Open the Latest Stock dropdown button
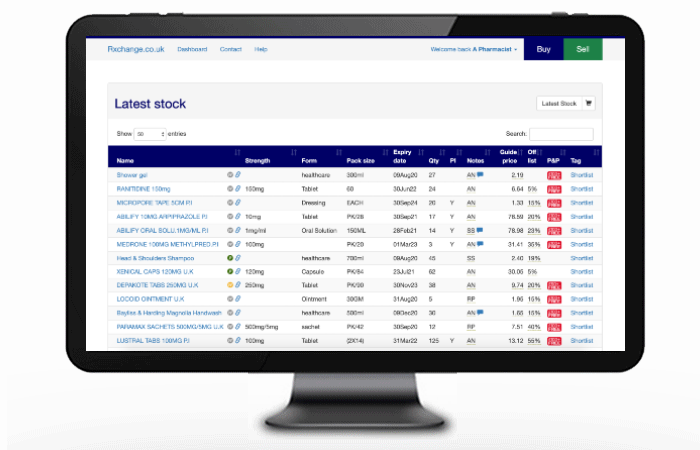Screen dimensions: 700x450 (x=560, y=103)
